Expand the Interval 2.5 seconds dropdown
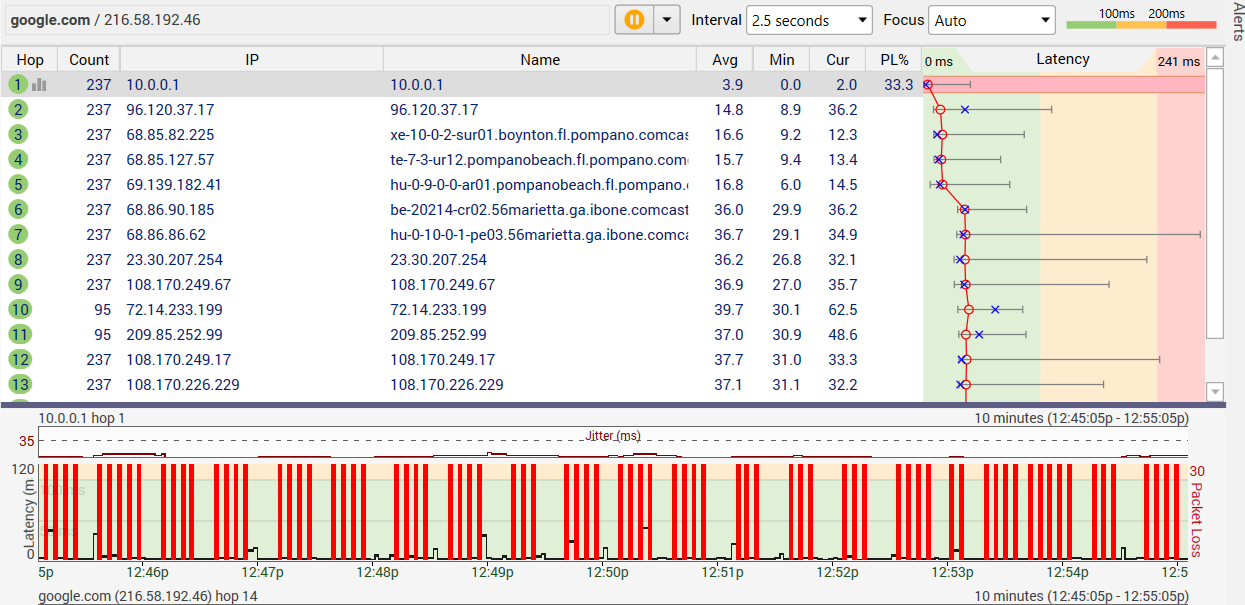This screenshot has width=1245, height=605. pos(810,20)
